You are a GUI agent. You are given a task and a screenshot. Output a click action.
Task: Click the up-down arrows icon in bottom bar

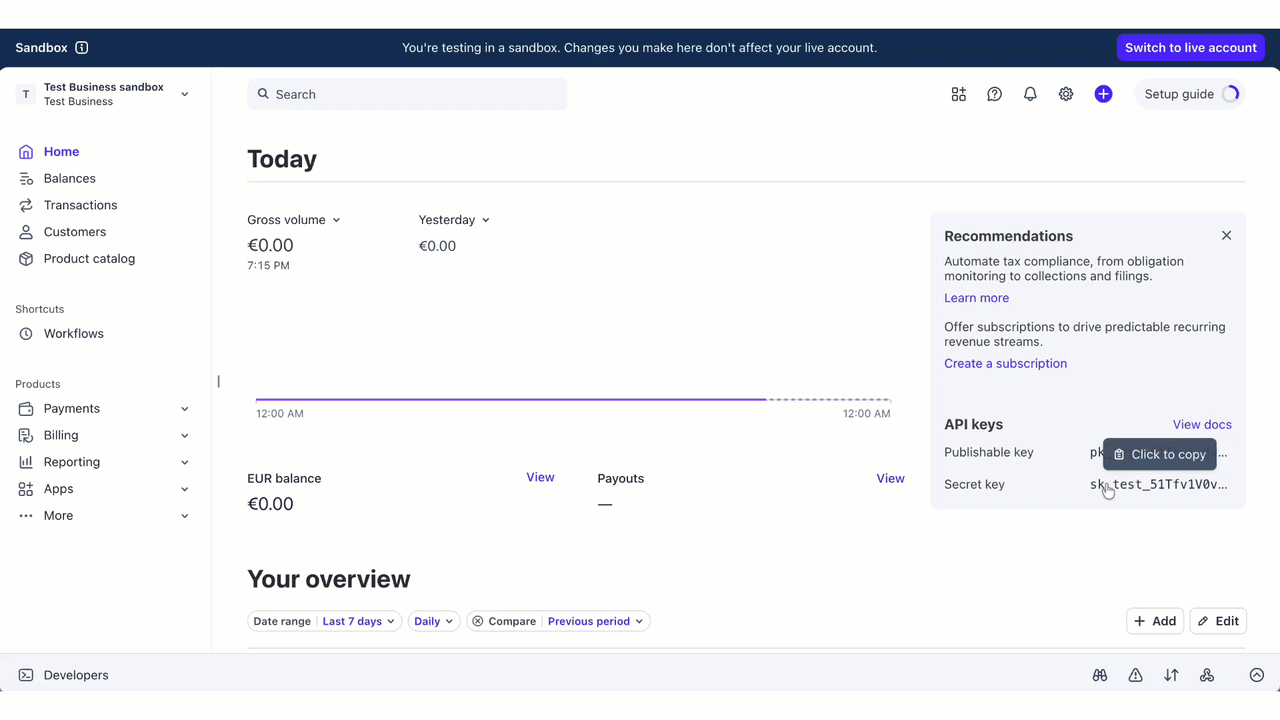coord(1171,675)
